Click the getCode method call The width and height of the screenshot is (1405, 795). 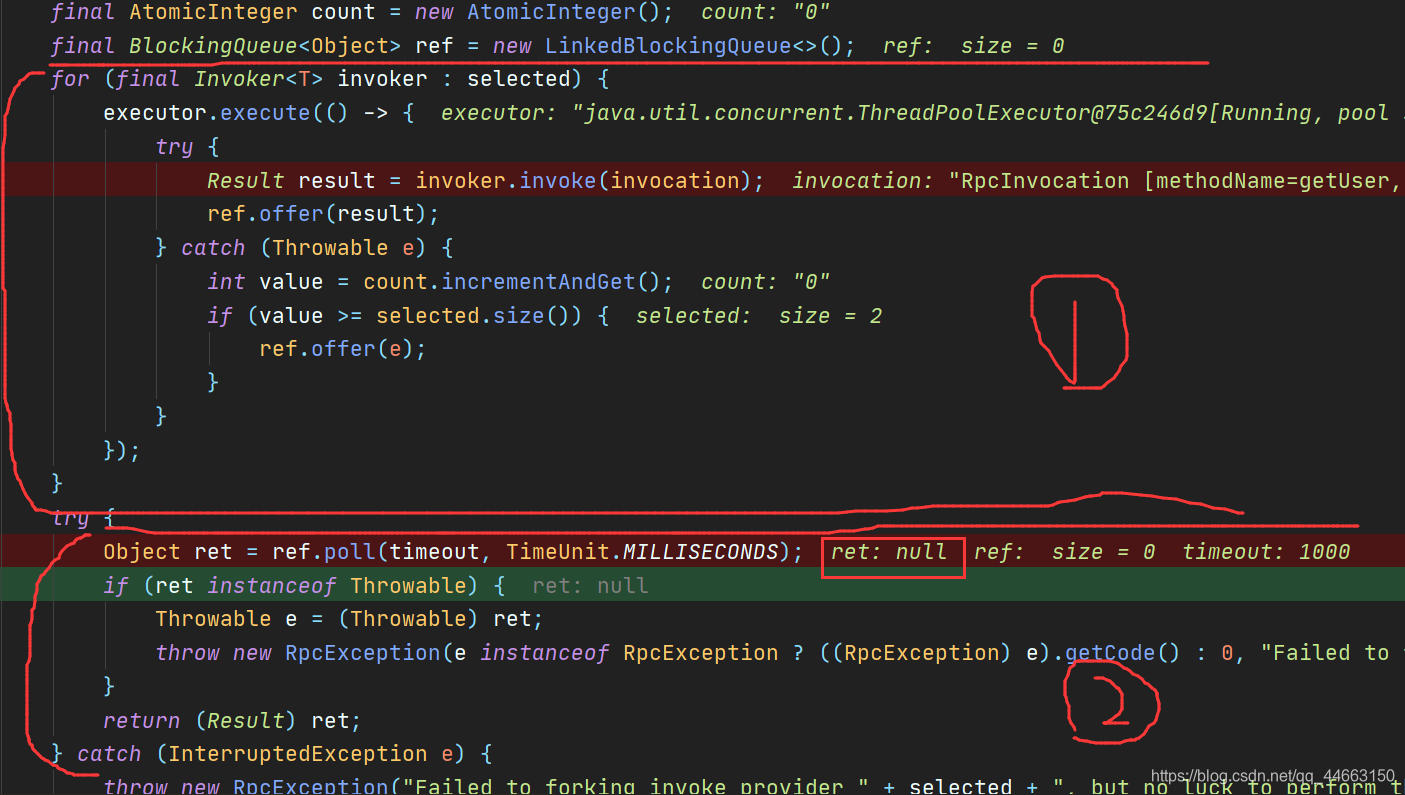coord(1110,653)
